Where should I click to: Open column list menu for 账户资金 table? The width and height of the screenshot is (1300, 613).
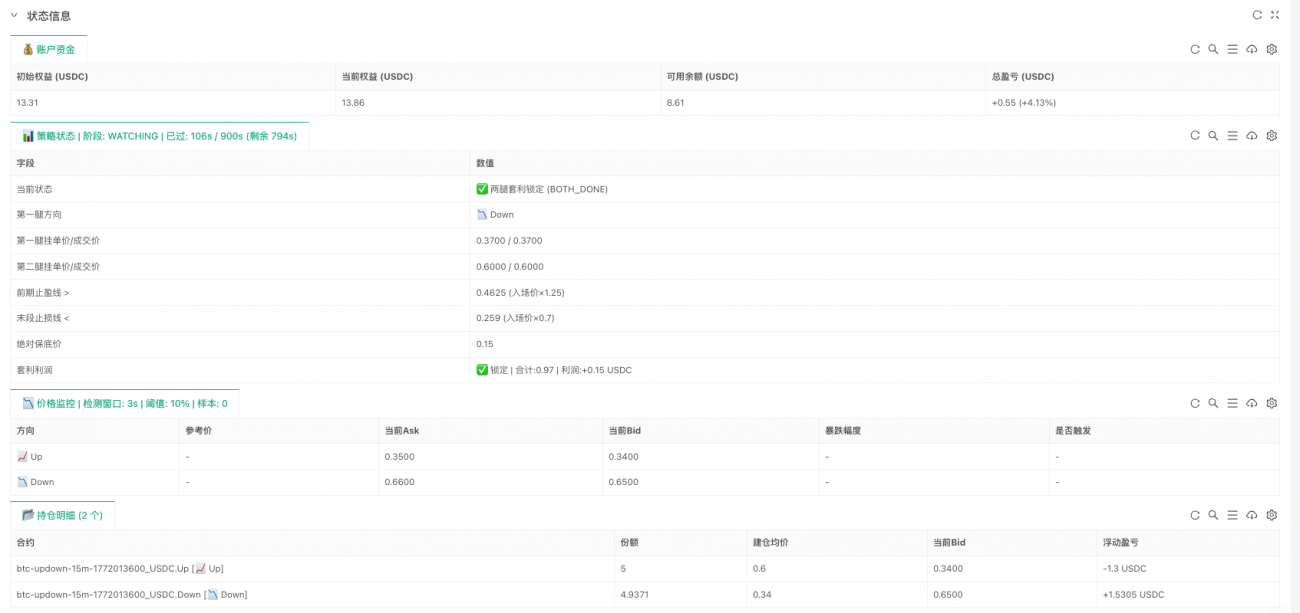coord(1233,49)
